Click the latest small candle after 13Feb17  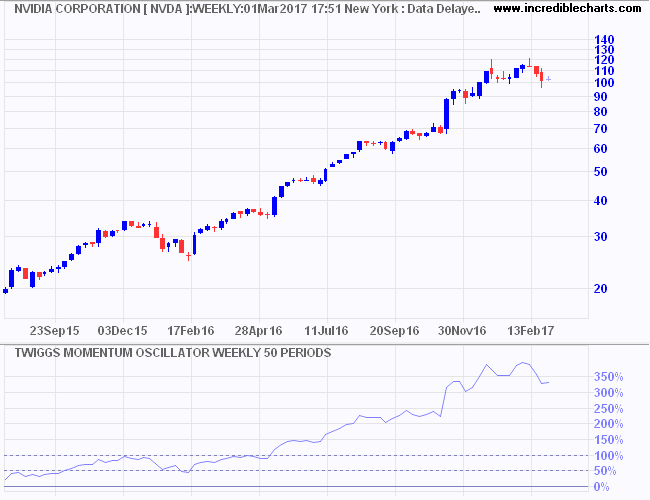(x=548, y=78)
